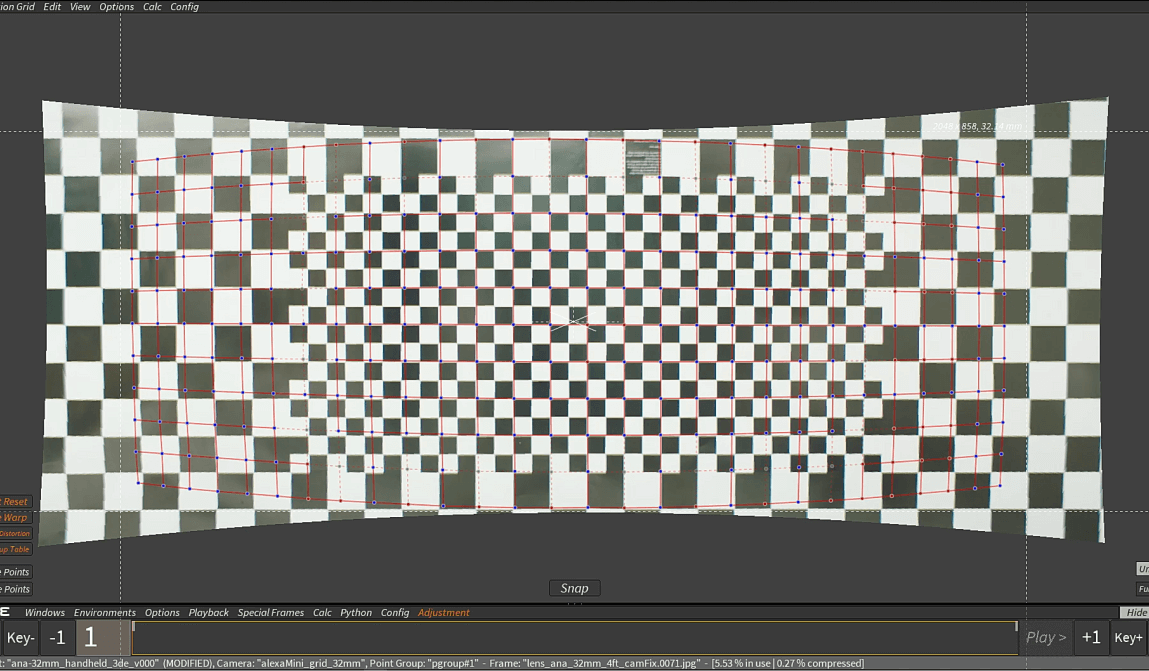Open the Windows menu
Viewport: 1149px width, 671px height.
(45, 612)
